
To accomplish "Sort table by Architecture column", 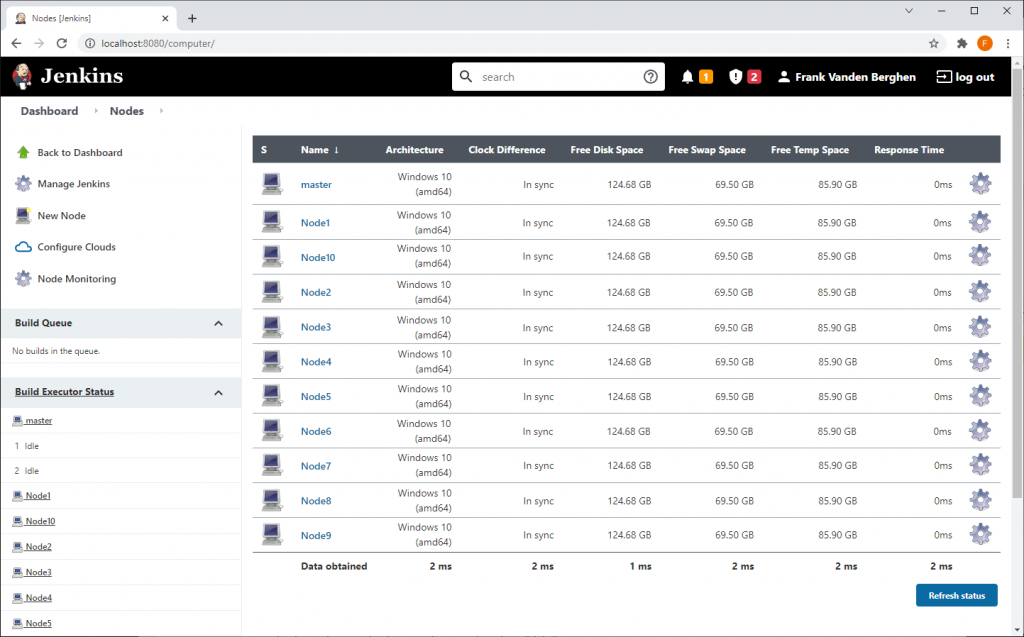I will [414, 150].
